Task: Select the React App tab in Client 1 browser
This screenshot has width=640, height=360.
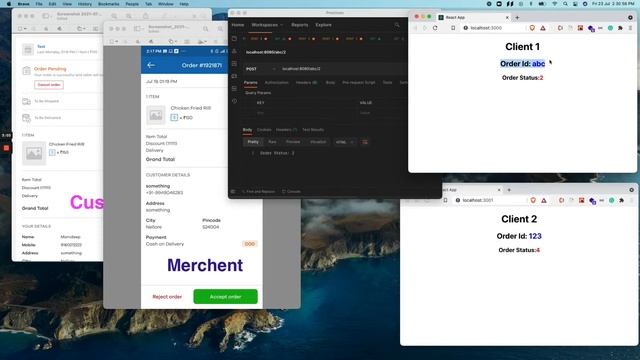Action: point(473,18)
